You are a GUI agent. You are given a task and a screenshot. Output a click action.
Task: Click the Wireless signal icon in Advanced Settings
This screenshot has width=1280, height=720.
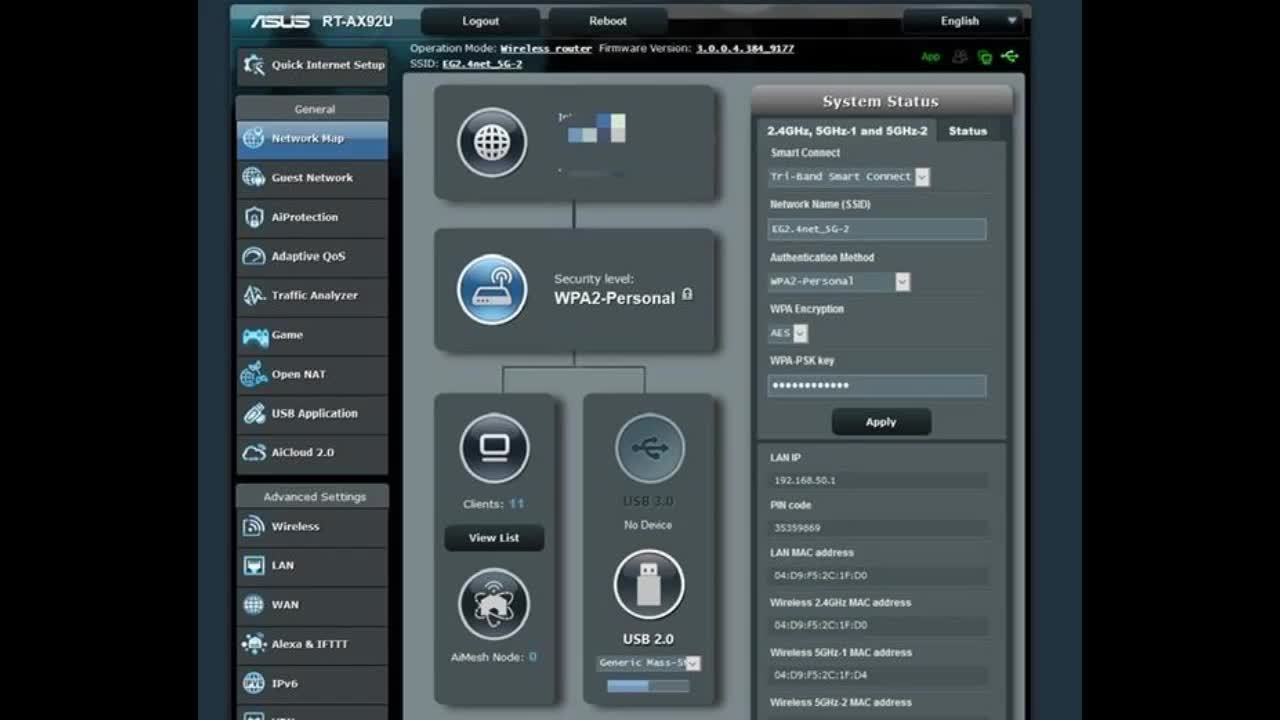[x=254, y=526]
